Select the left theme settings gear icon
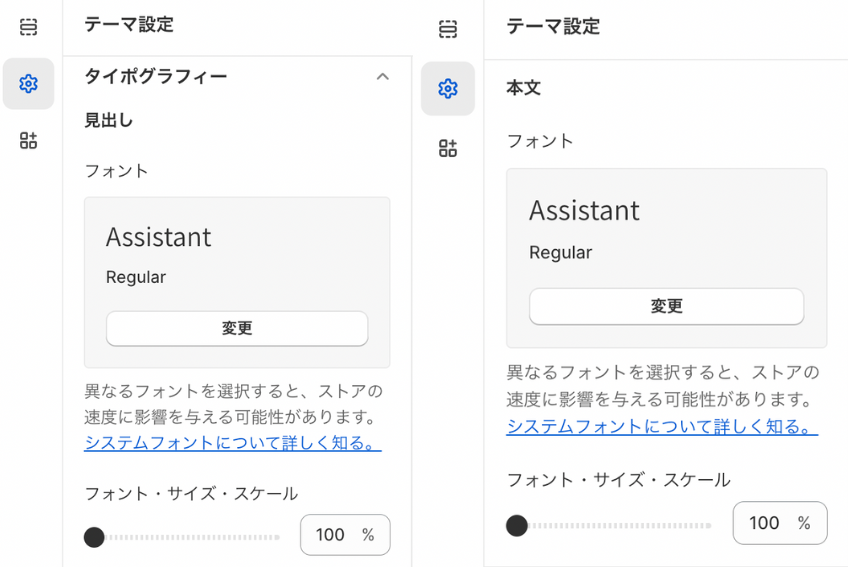This screenshot has width=848, height=567. tap(28, 84)
